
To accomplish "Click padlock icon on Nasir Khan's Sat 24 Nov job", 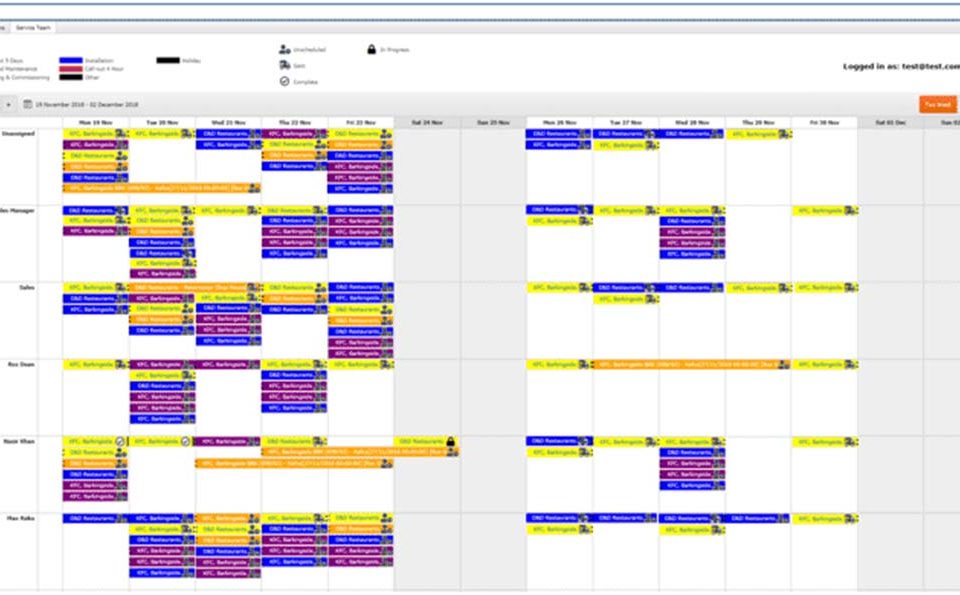I will pos(451,441).
